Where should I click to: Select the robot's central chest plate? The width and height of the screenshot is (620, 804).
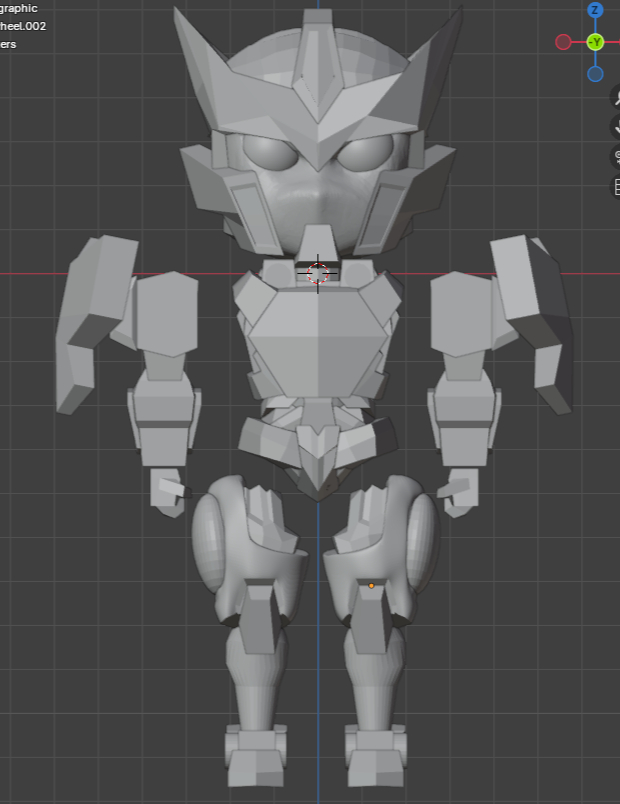(x=317, y=345)
